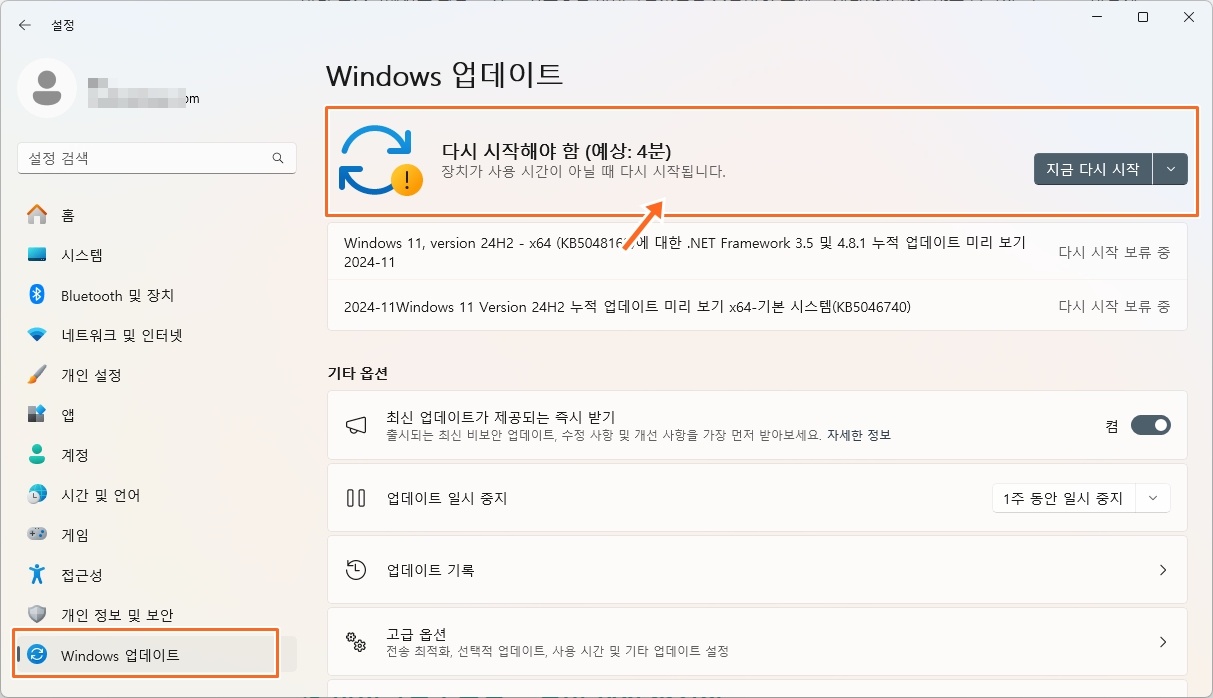The image size is (1213, 698).
Task: Click the 네트워크 Wi-Fi icon
Action: [x=37, y=335]
